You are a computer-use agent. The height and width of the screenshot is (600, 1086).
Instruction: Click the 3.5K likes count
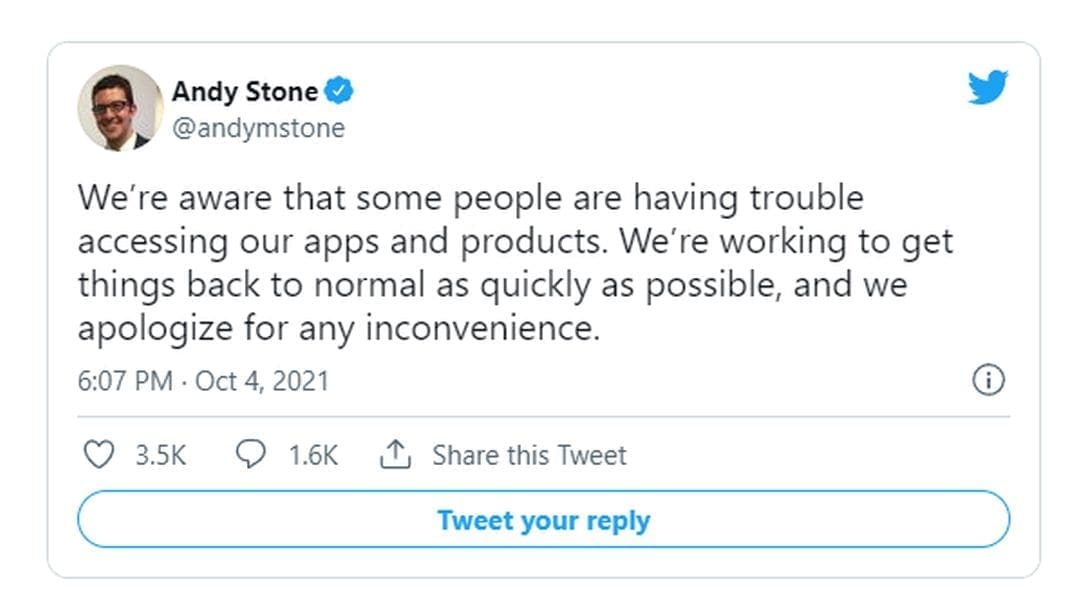coord(161,455)
